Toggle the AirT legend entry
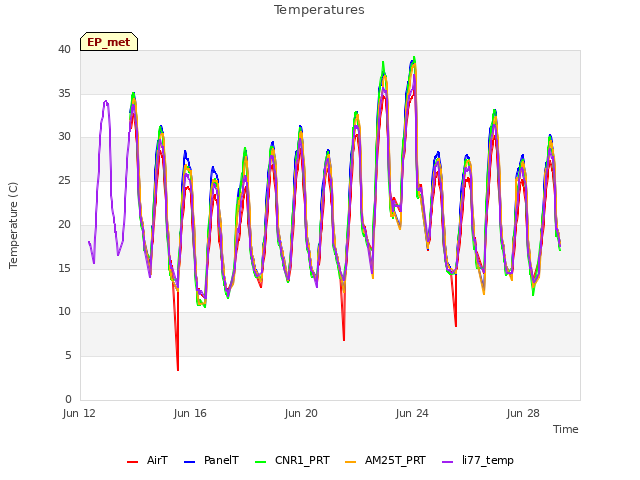This screenshot has height=480, width=640. (x=147, y=461)
